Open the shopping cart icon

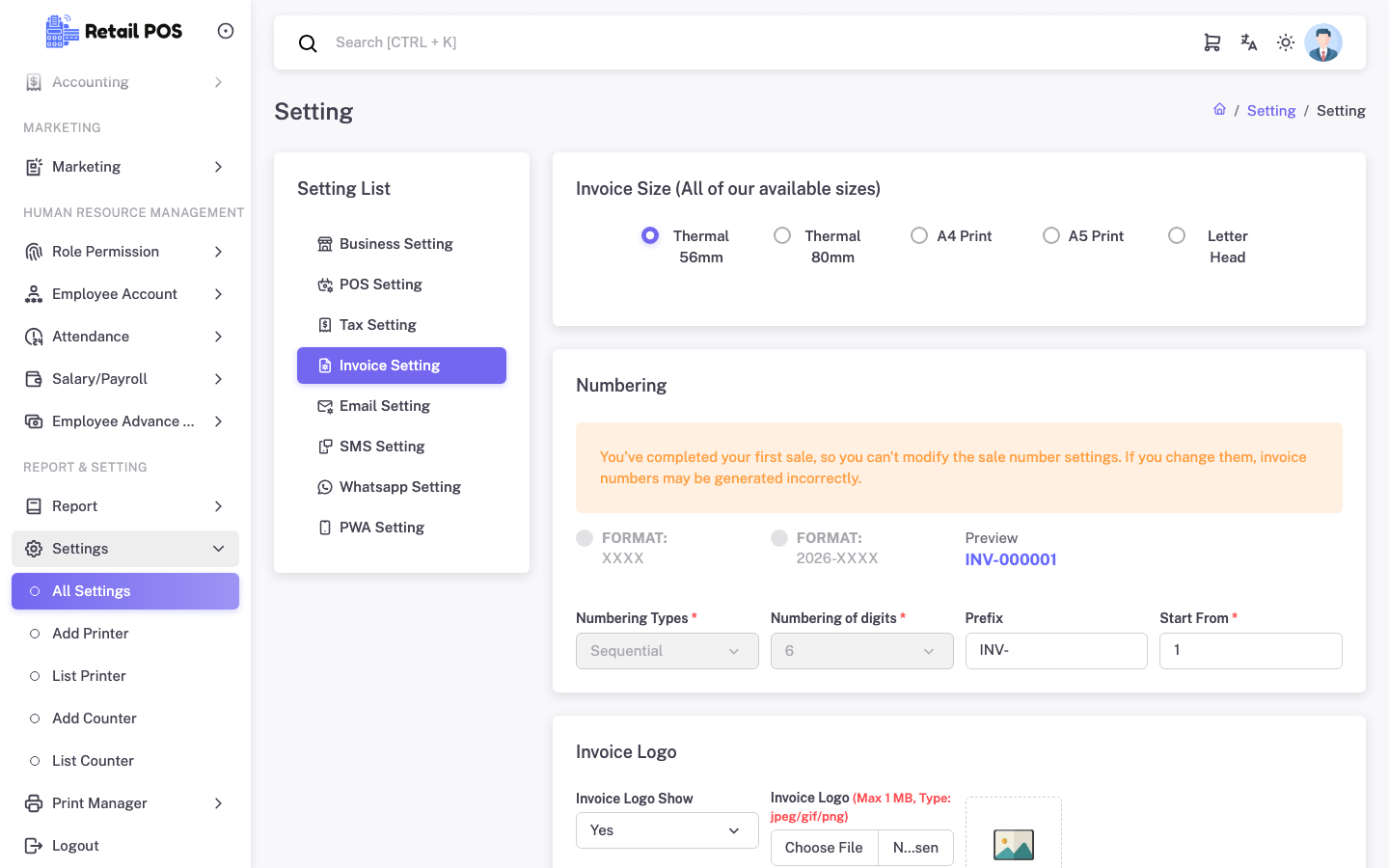coord(1212,42)
